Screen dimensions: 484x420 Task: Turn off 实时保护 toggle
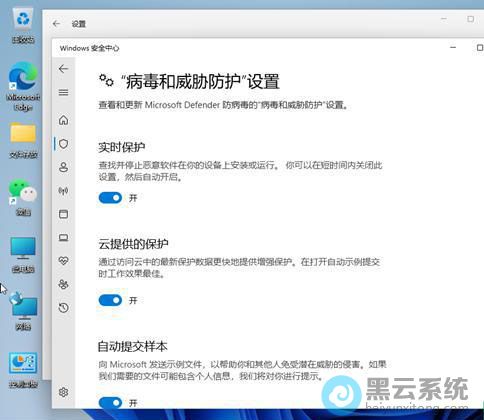(x=110, y=198)
